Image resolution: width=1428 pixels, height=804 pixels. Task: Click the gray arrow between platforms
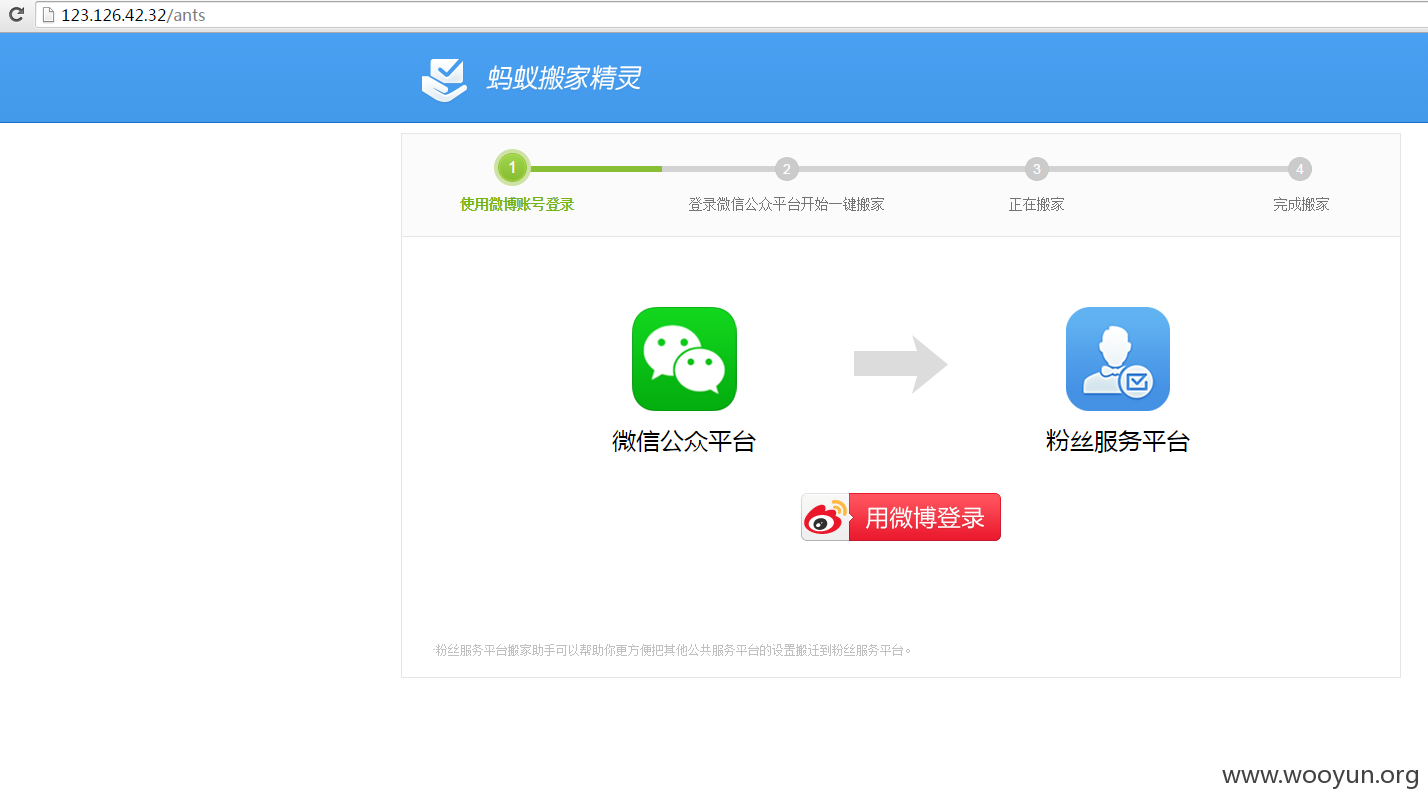coord(900,365)
